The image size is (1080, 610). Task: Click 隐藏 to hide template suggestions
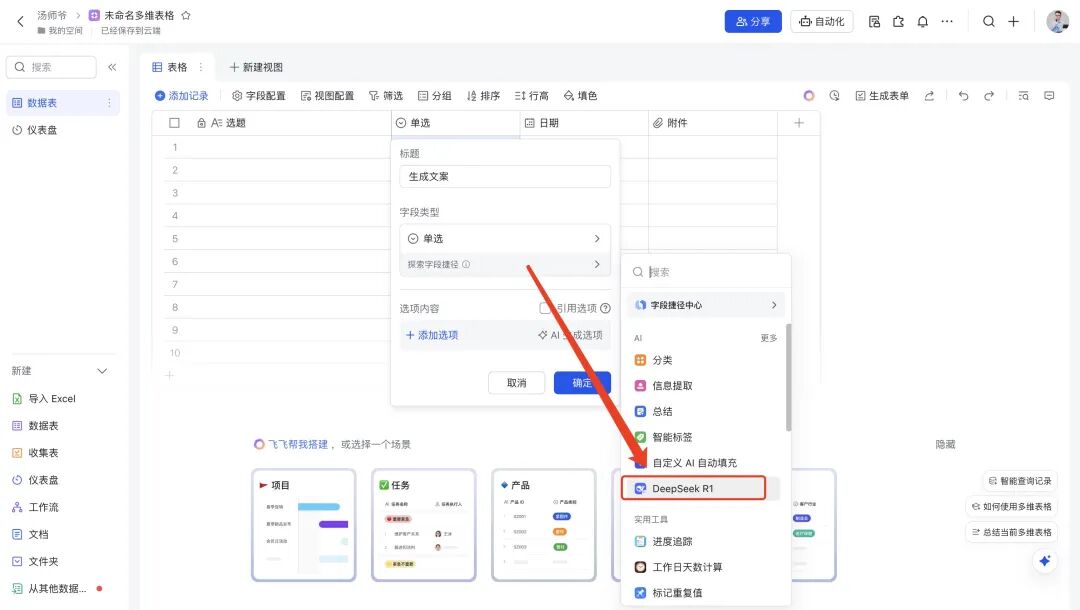coord(945,445)
